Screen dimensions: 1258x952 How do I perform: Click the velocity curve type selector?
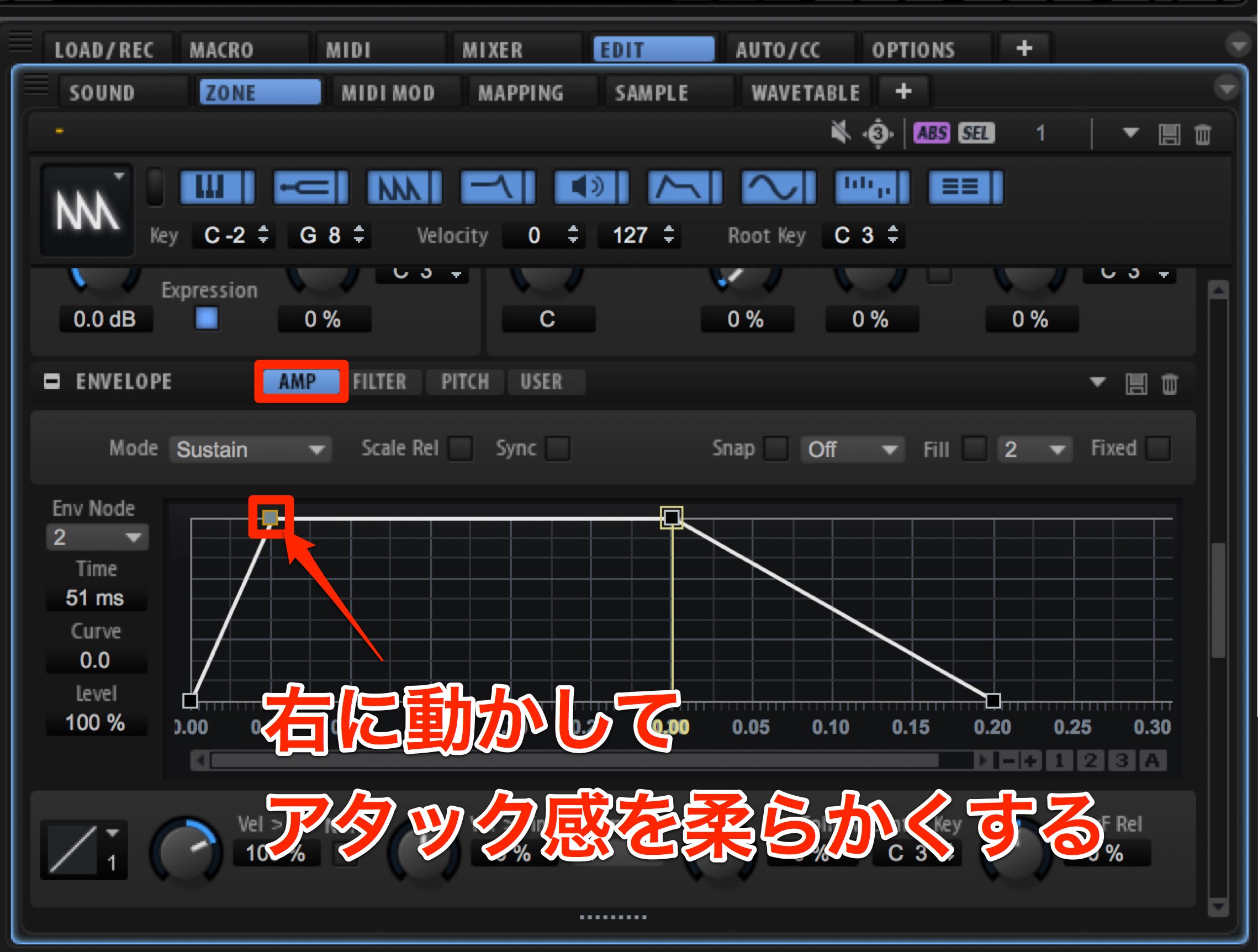click(83, 850)
